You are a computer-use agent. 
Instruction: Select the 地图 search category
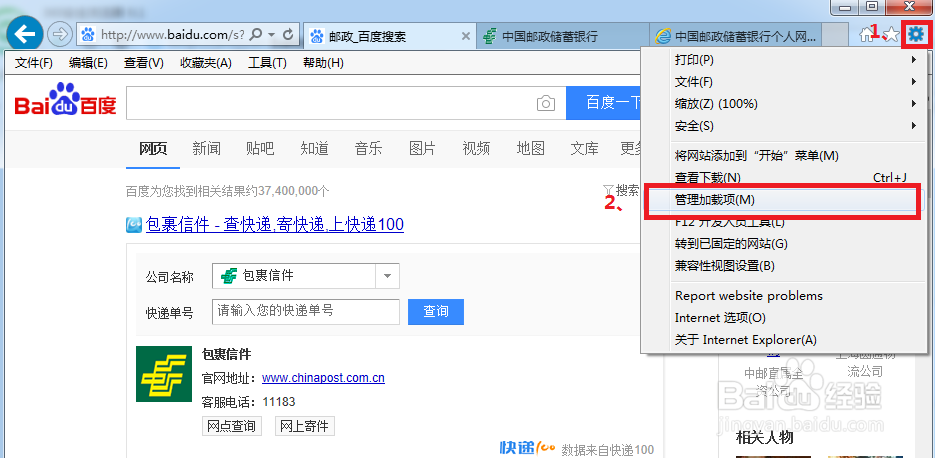[530, 148]
